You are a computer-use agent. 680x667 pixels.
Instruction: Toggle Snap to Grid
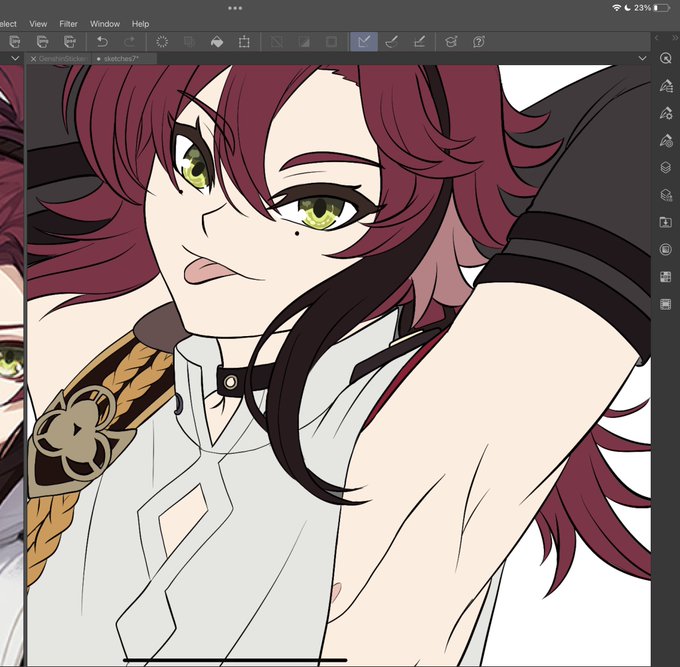click(x=419, y=42)
